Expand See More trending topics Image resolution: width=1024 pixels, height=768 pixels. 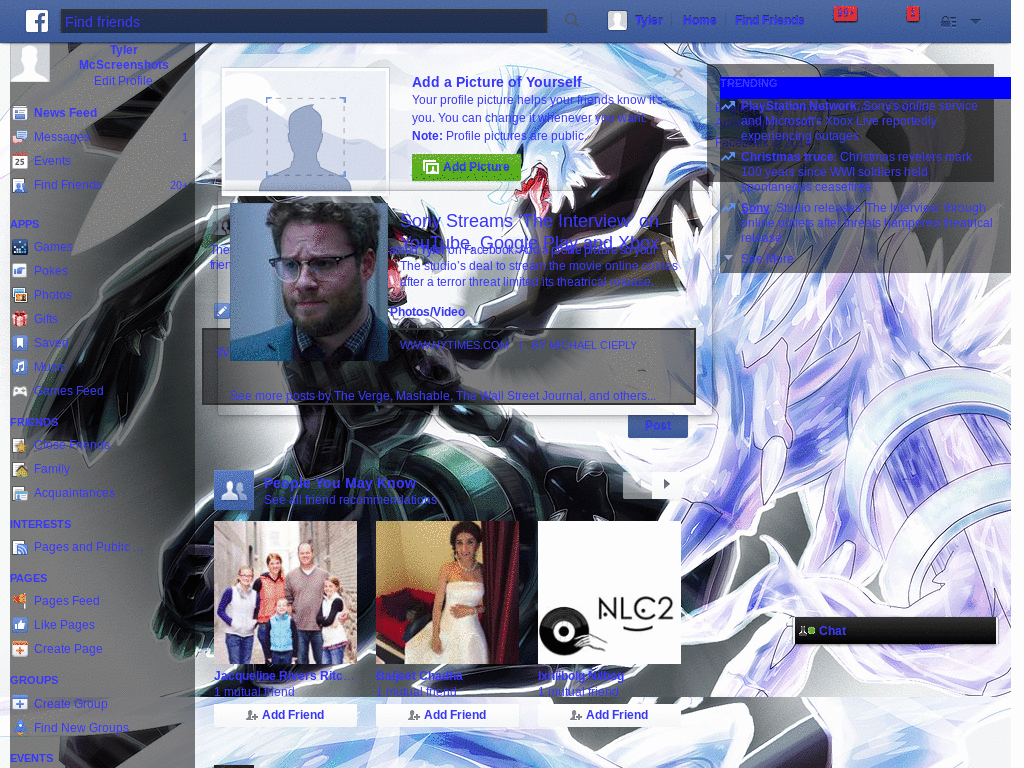tap(767, 259)
